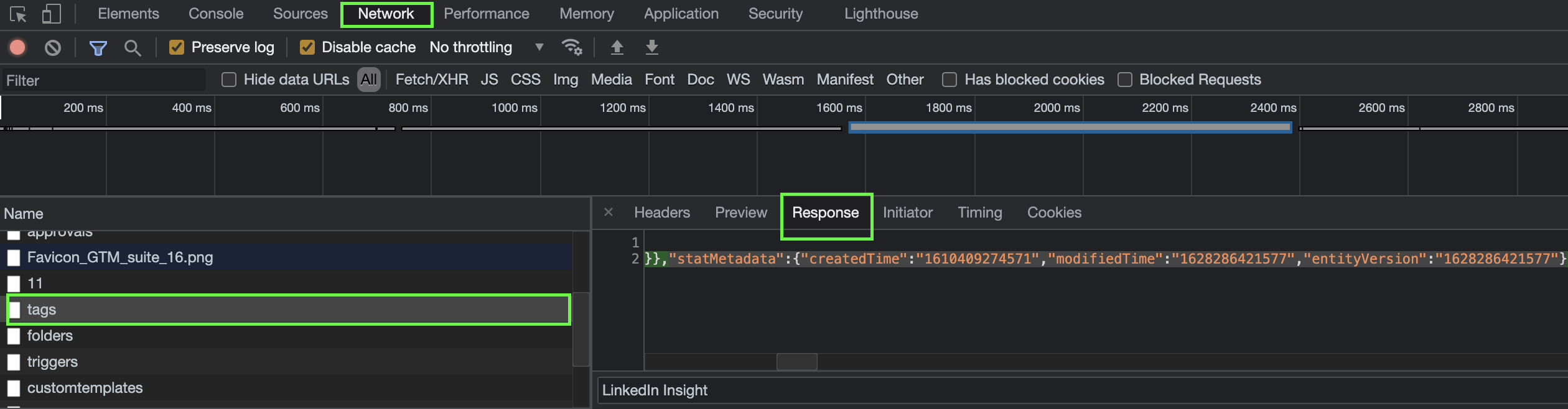Image resolution: width=1568 pixels, height=409 pixels.
Task: Close the request details pane
Action: [609, 212]
